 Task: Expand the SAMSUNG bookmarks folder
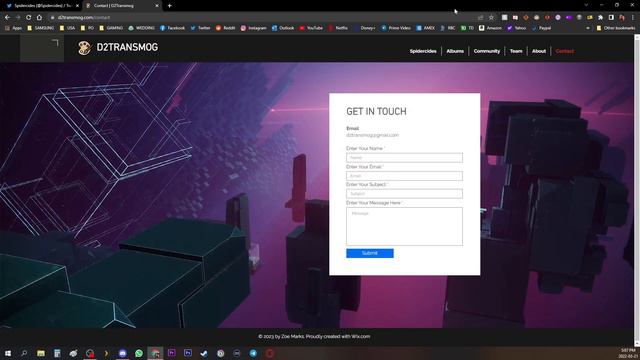[40, 28]
